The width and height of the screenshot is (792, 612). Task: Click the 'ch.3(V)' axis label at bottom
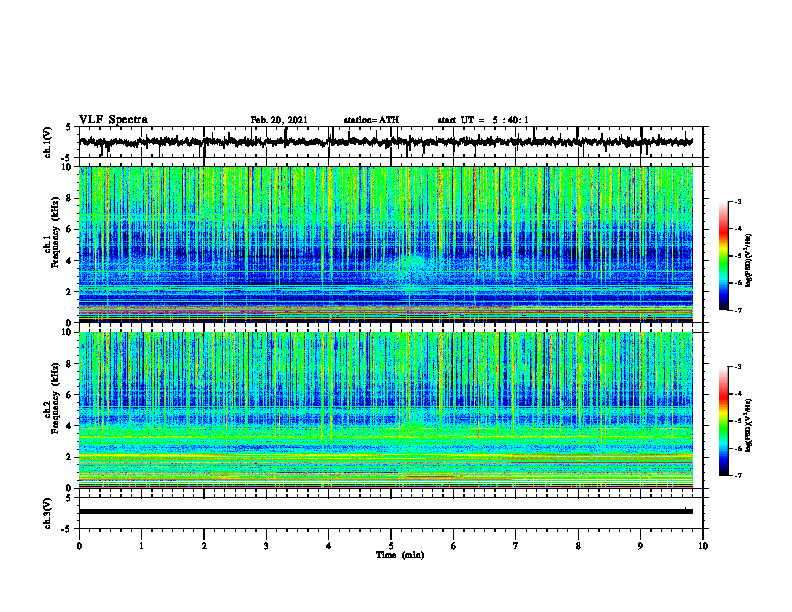click(48, 513)
